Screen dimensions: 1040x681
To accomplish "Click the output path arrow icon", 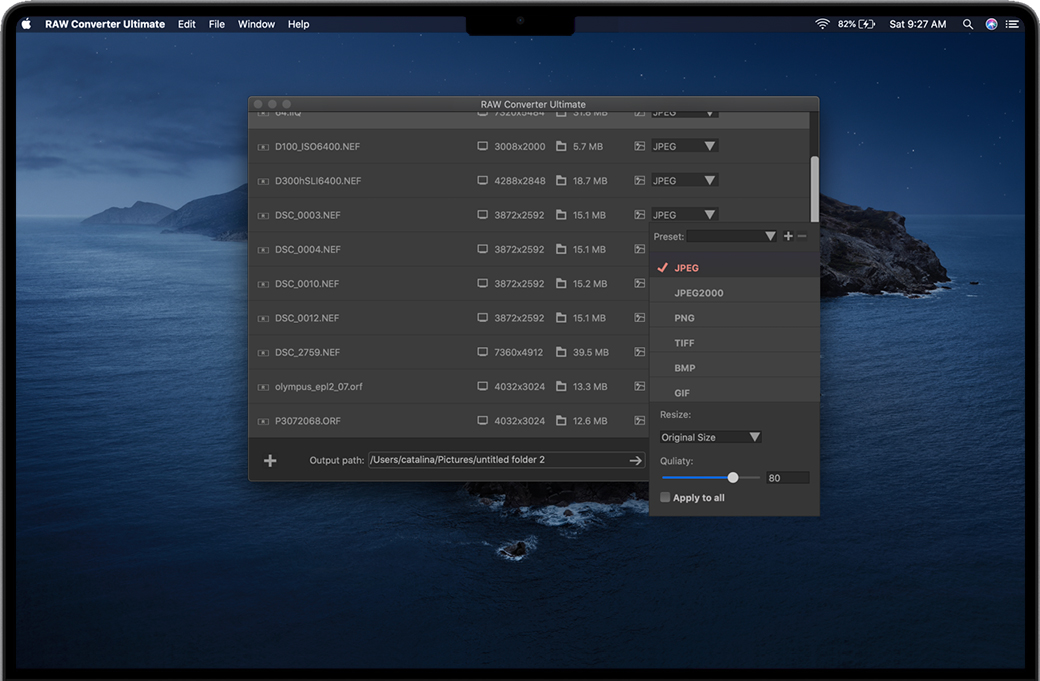I will [x=635, y=461].
